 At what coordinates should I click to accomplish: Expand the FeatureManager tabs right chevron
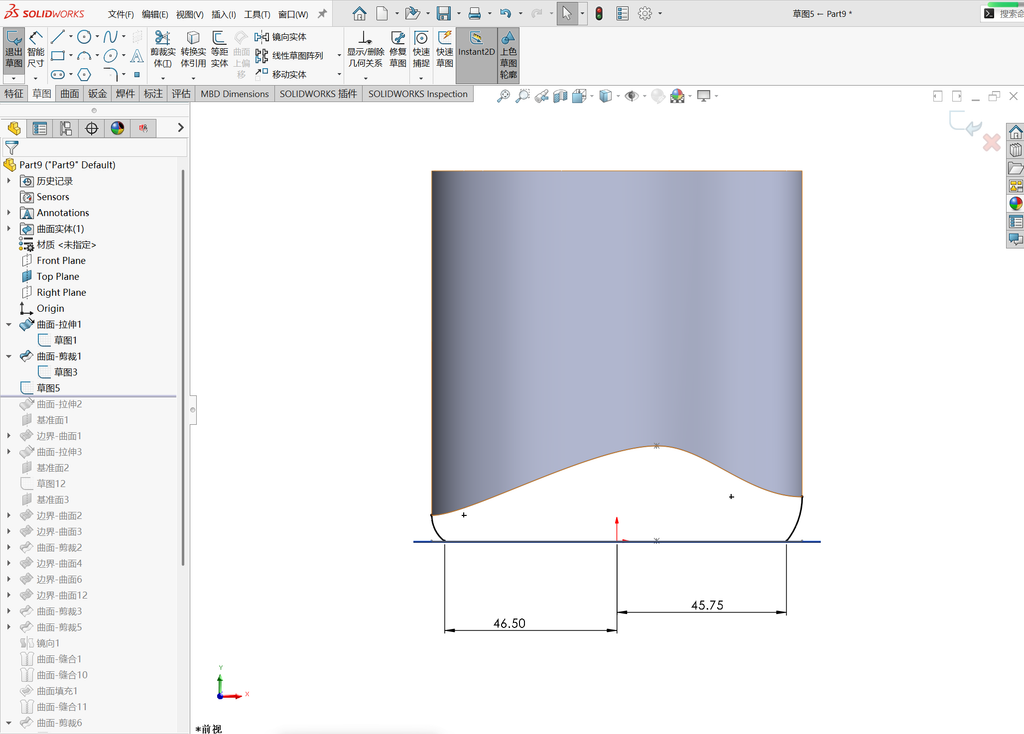pyautogui.click(x=181, y=128)
